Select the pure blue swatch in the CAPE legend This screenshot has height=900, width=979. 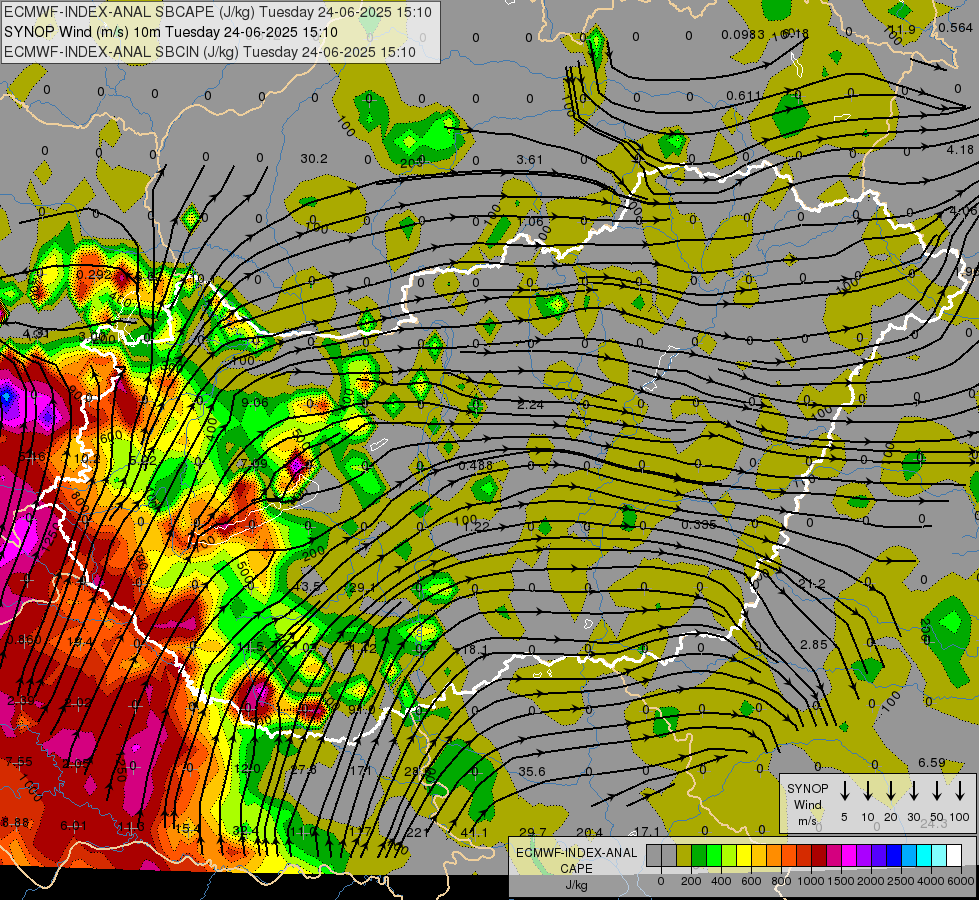[894, 856]
